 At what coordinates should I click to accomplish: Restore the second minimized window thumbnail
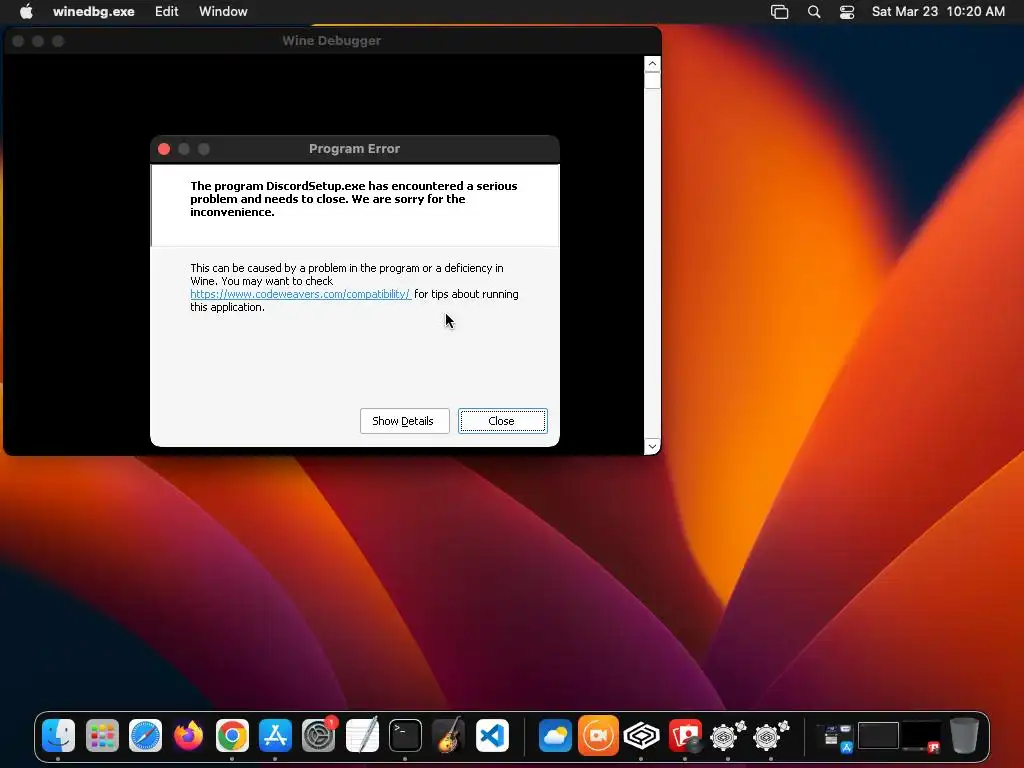pos(921,736)
